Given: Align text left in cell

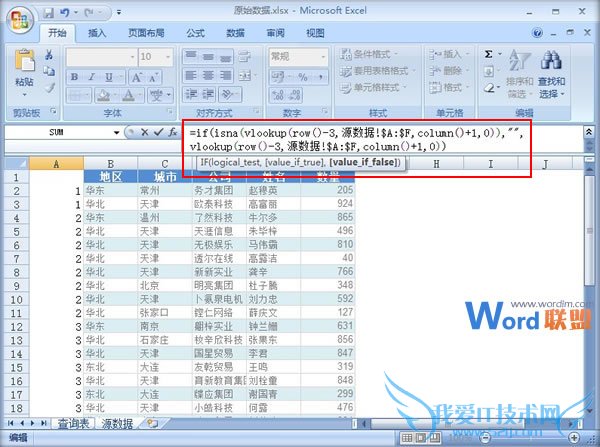Looking at the screenshot, I should [x=191, y=76].
